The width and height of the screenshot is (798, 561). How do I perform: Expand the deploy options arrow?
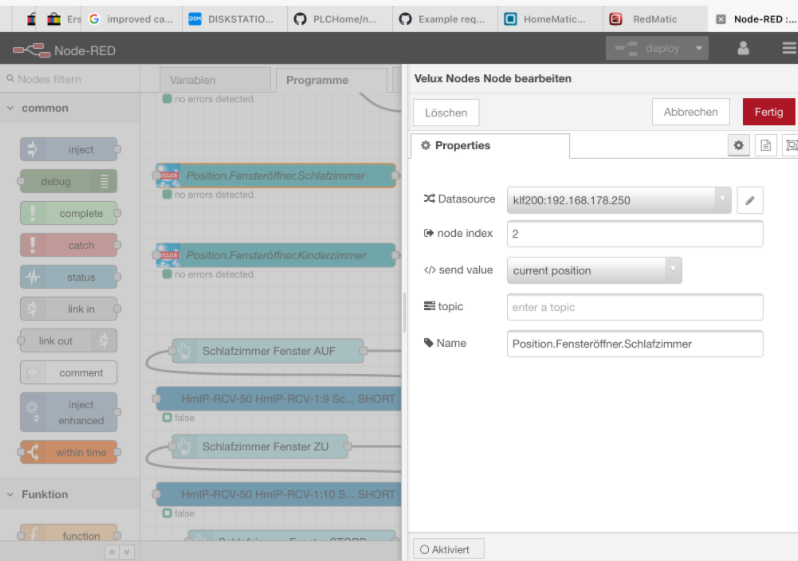click(x=700, y=48)
